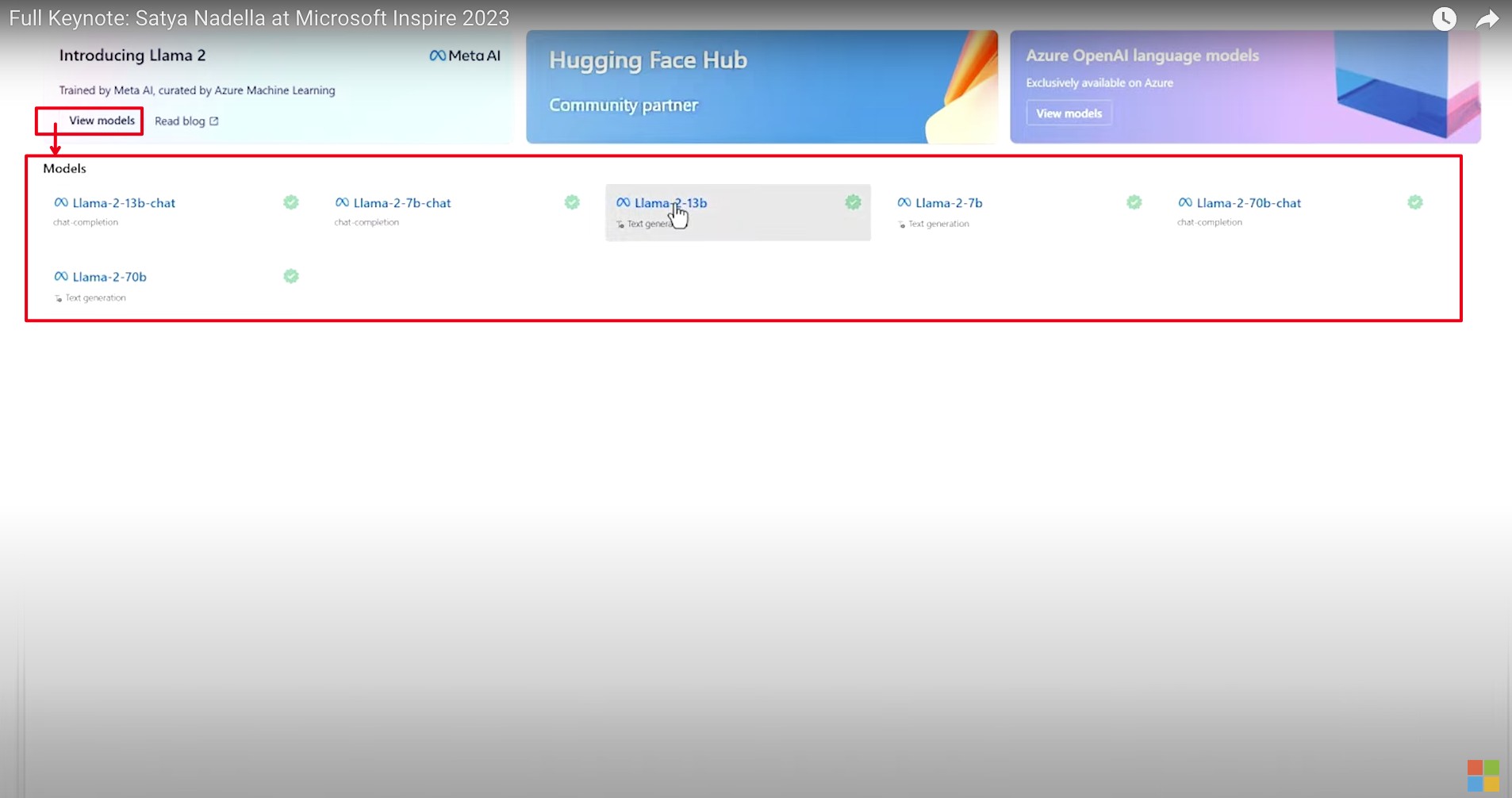Screen dimensions: 1512x798
Task: Open the Llama-2-13b-chat model
Action: 124,203
